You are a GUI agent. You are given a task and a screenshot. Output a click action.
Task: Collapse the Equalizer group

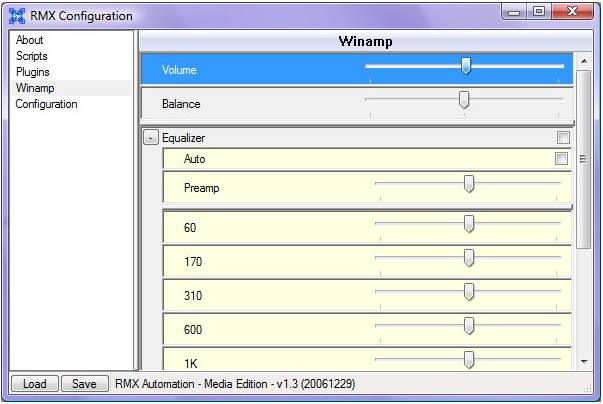[151, 138]
